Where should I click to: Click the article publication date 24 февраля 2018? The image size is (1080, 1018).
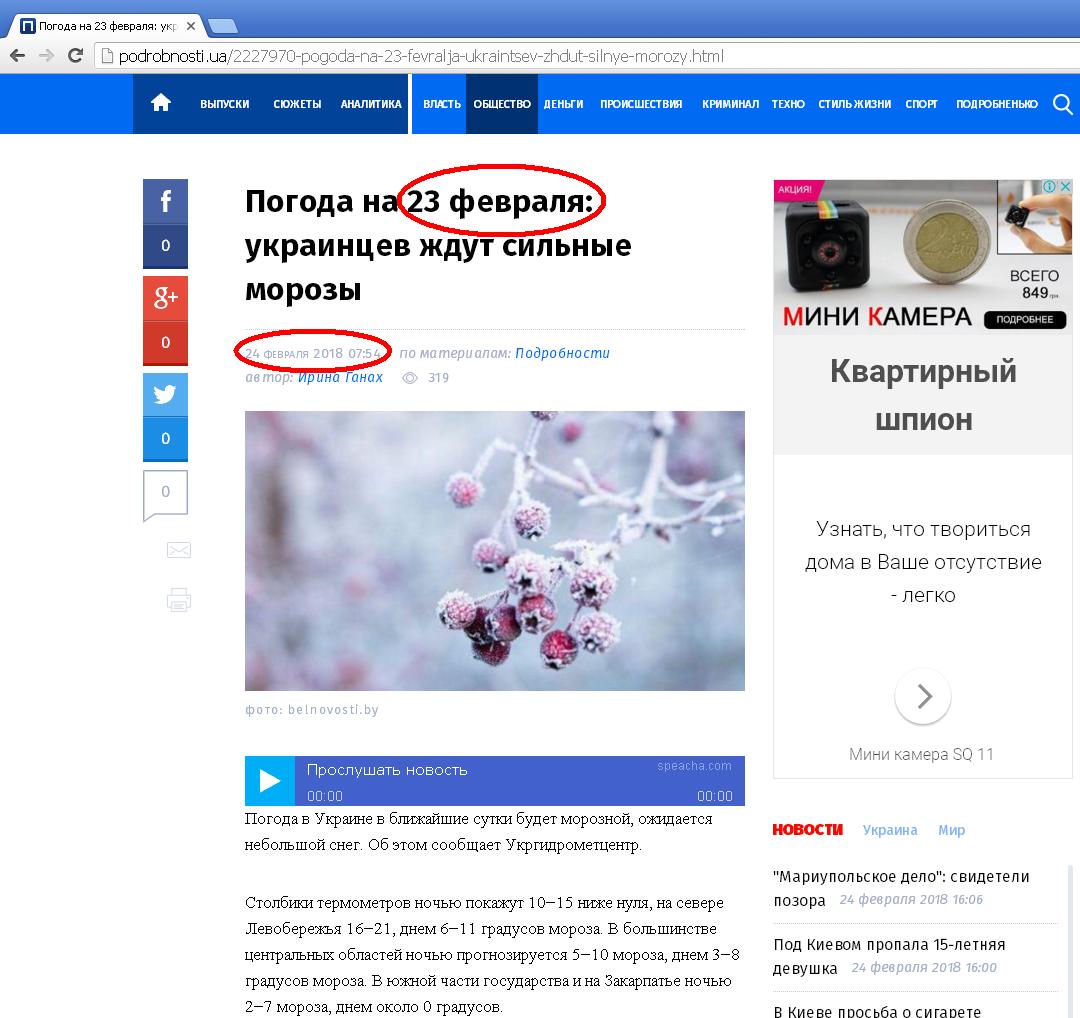pos(313,353)
